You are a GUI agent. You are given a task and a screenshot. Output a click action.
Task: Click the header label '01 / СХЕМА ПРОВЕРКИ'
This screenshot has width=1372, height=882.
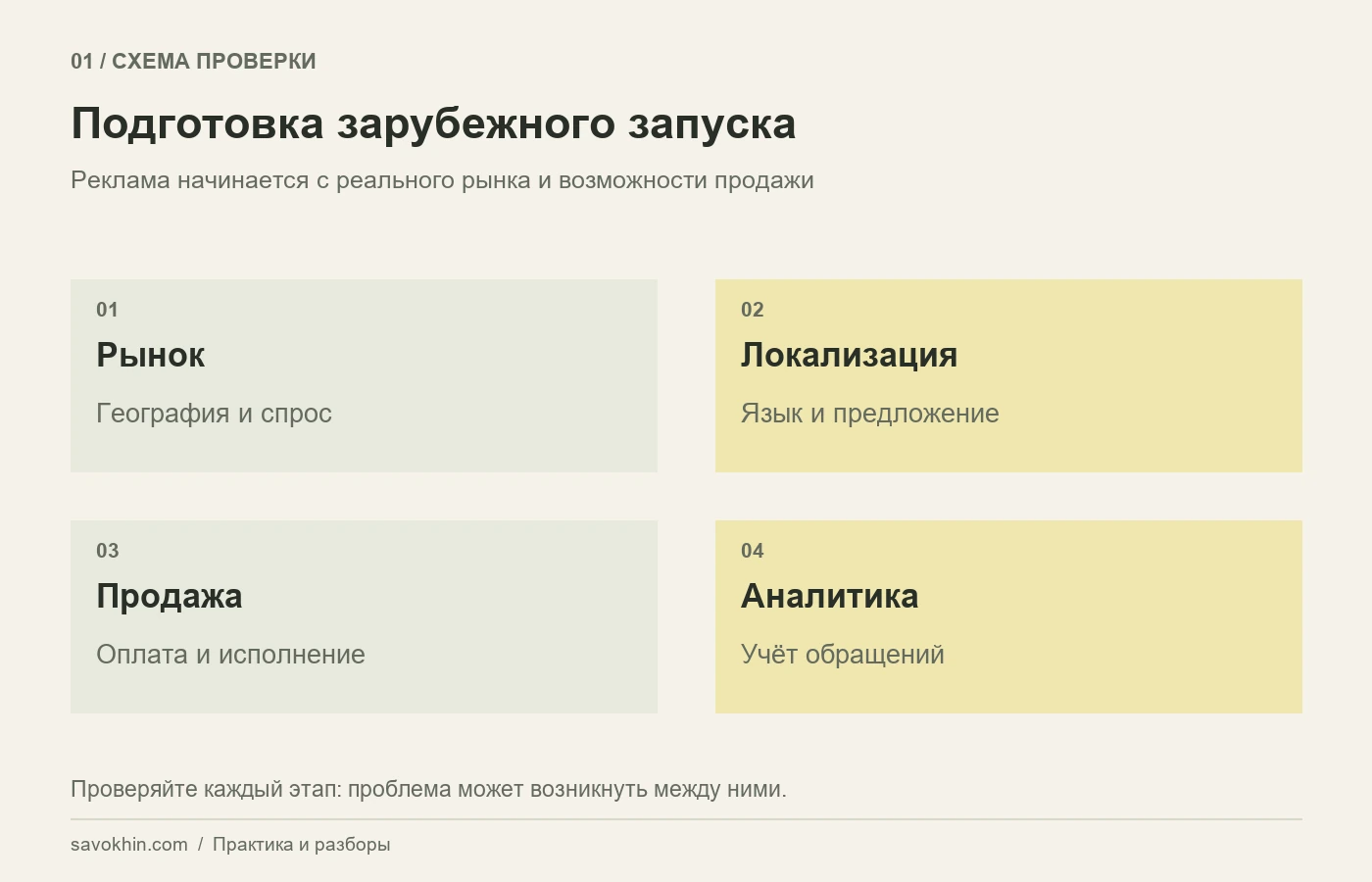pyautogui.click(x=193, y=61)
